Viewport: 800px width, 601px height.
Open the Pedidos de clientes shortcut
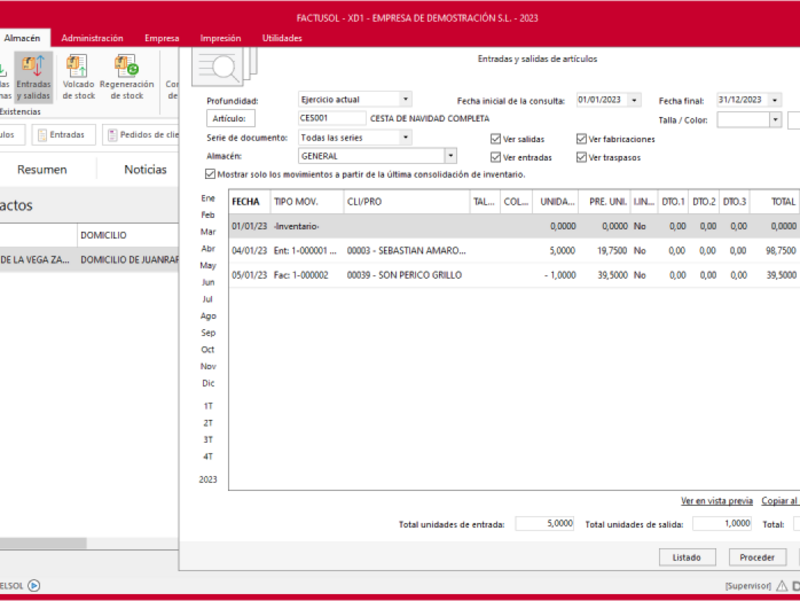point(113,135)
